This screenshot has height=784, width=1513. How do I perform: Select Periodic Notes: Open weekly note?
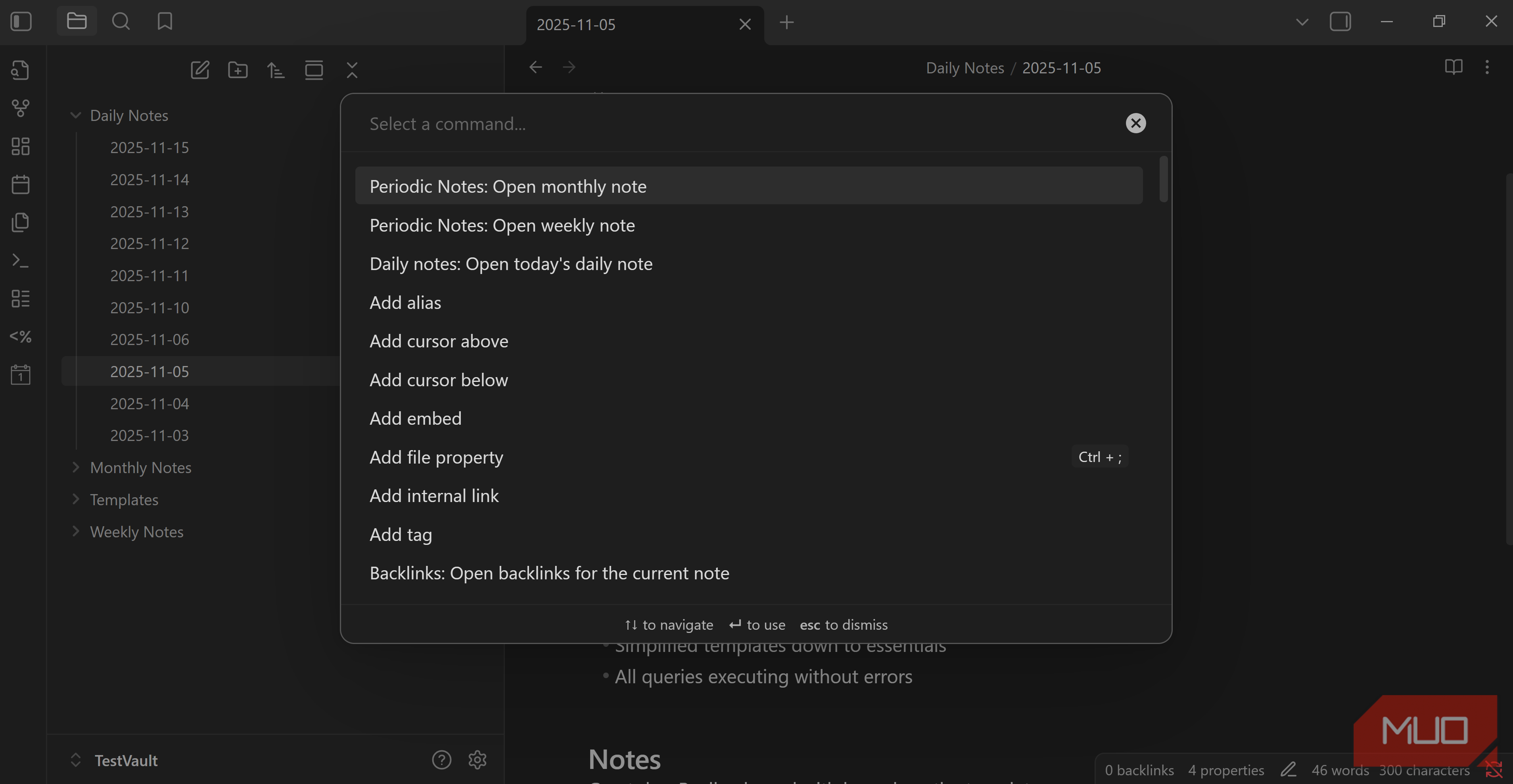pos(749,225)
